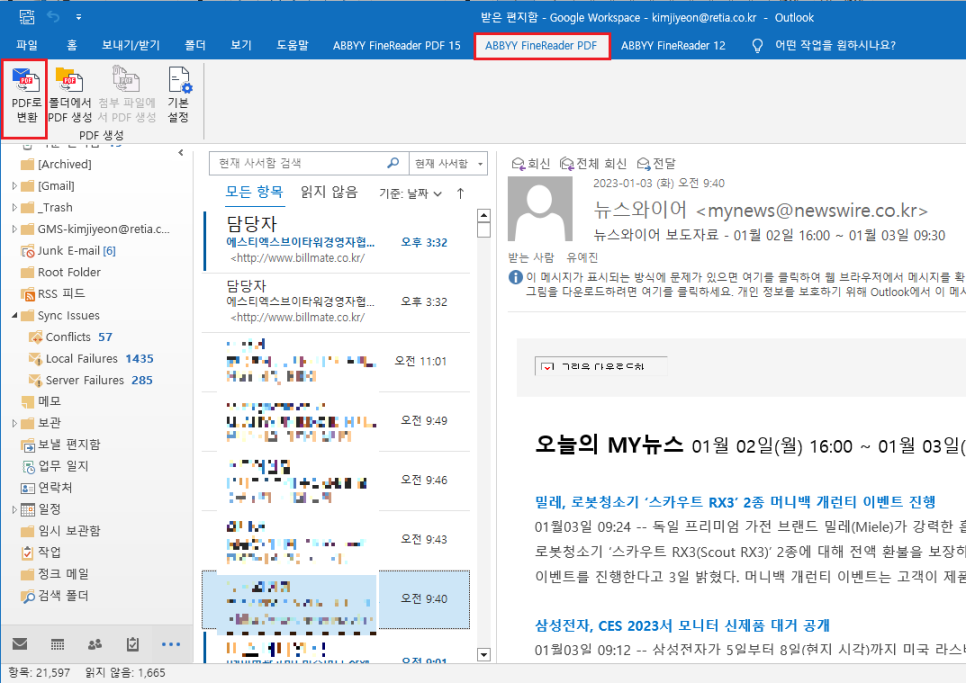
Task: Expand the [Gmail] folder
Action: click(14, 185)
